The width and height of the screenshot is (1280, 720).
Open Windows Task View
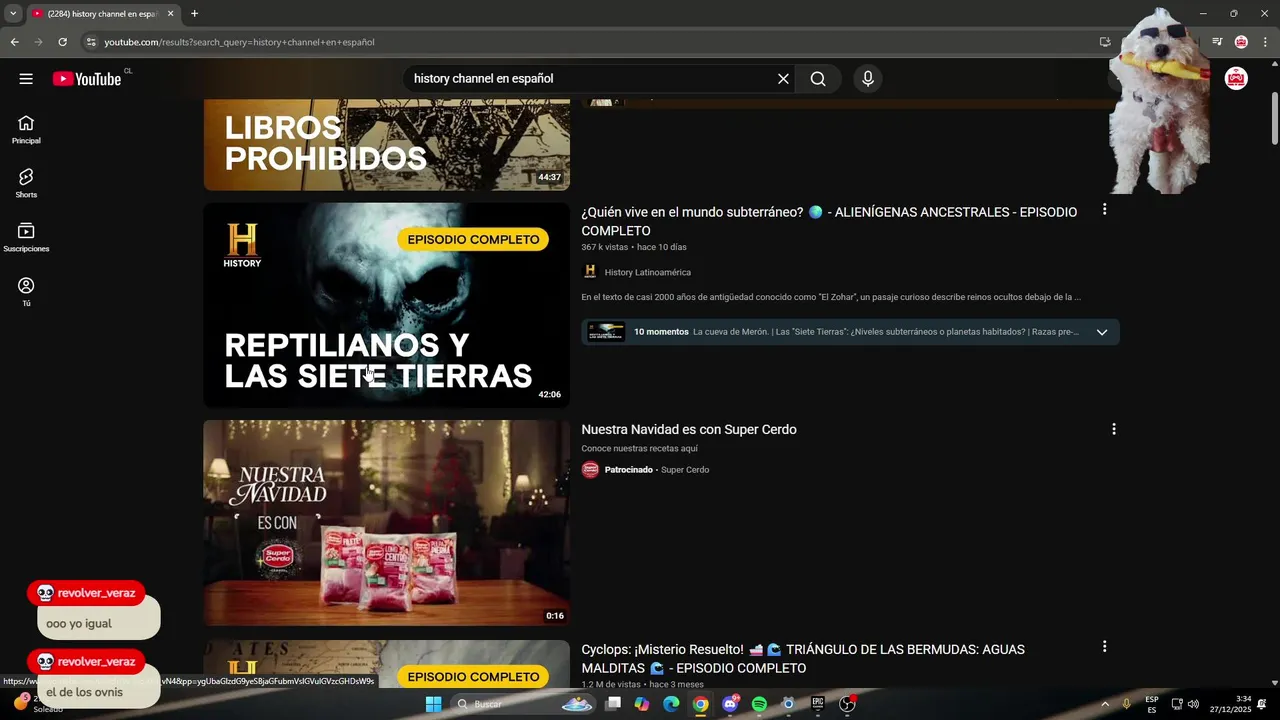click(x=613, y=704)
